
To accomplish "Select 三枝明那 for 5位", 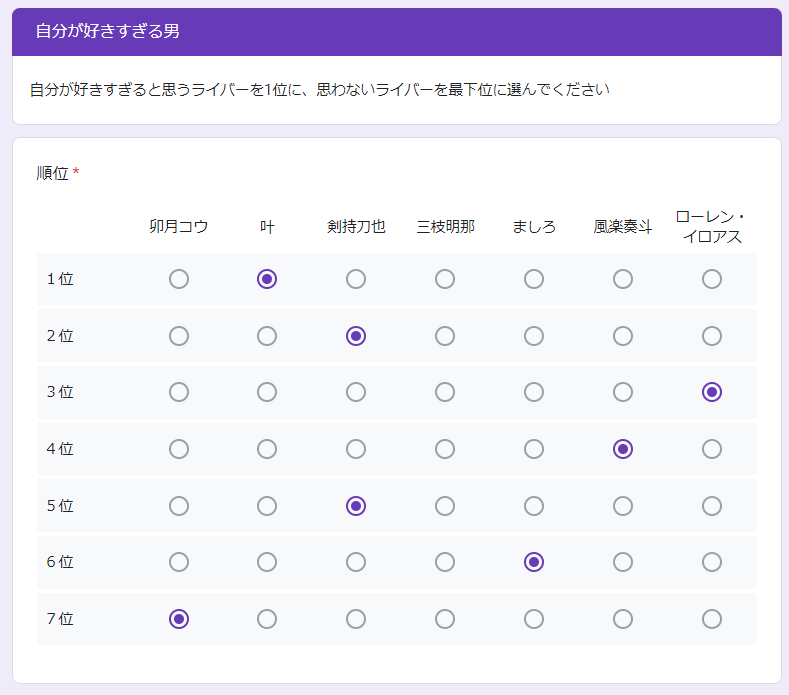I will [445, 506].
